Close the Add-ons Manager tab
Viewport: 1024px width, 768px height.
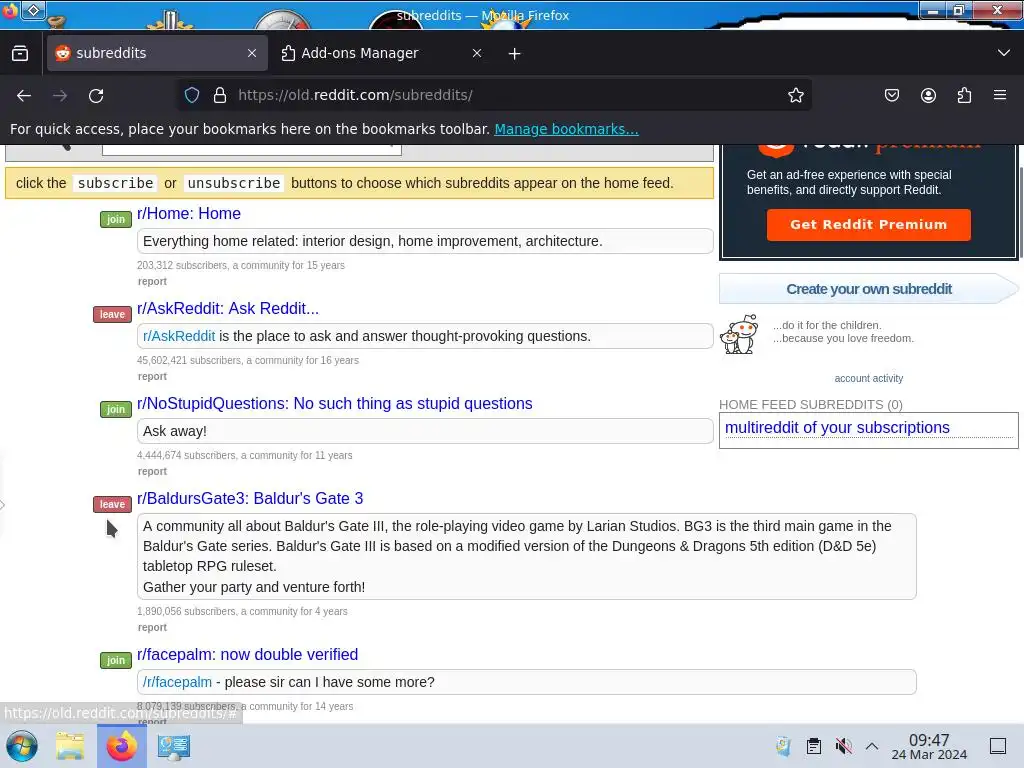[x=477, y=53]
